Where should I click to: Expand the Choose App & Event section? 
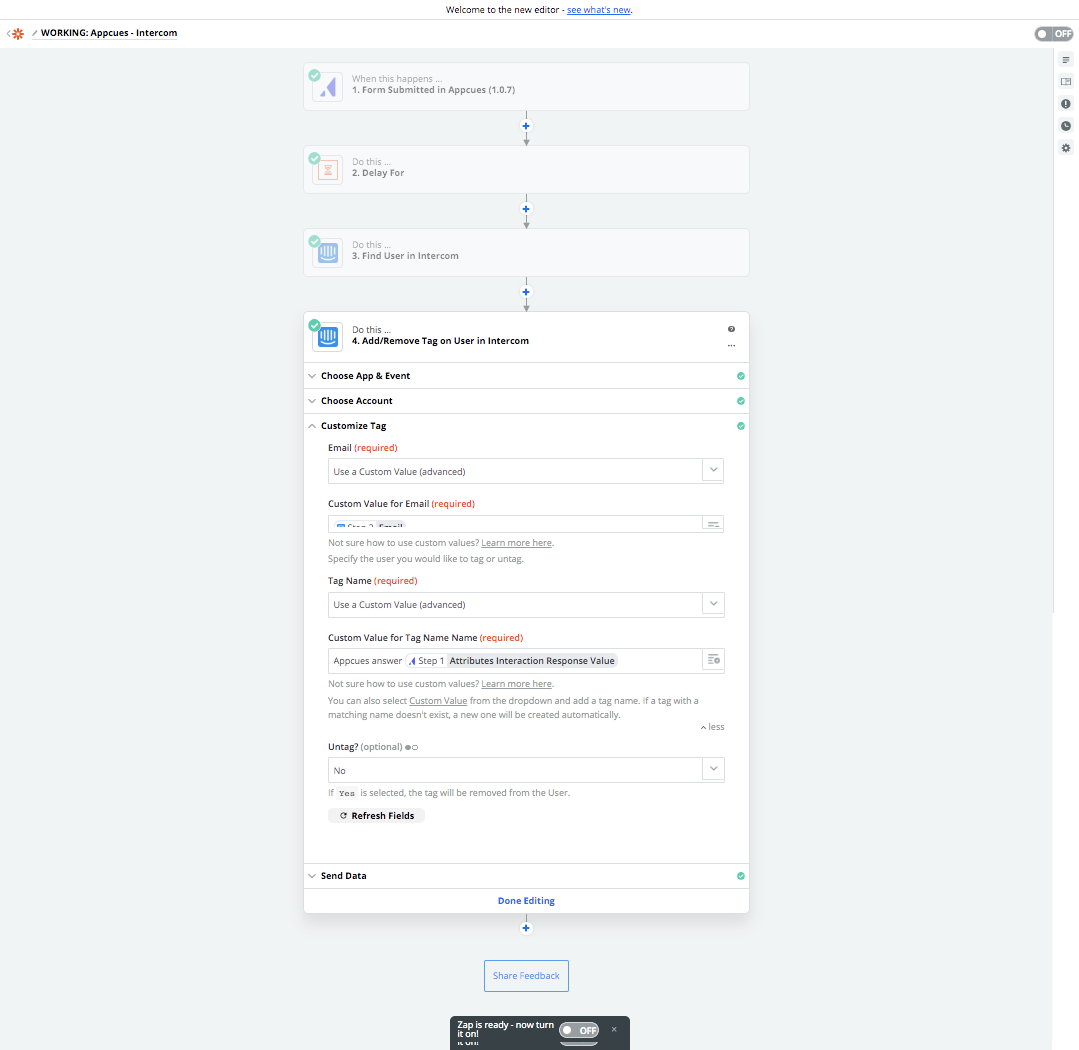click(526, 376)
